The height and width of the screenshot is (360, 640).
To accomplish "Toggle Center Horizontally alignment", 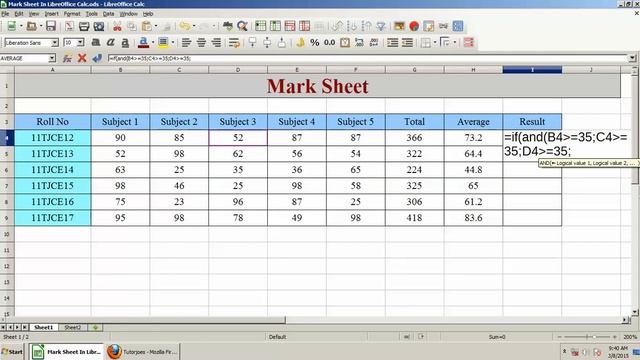I will click(201, 42).
